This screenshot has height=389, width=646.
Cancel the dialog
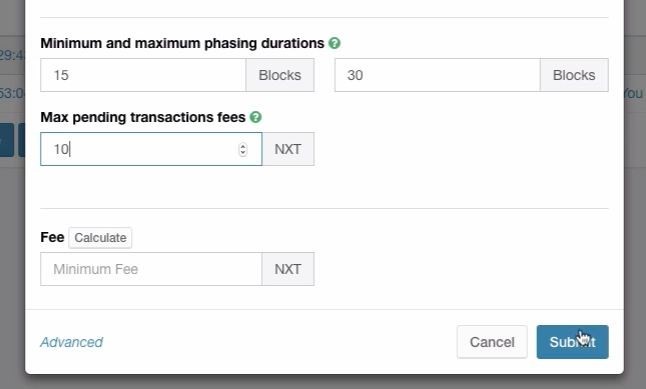492,342
